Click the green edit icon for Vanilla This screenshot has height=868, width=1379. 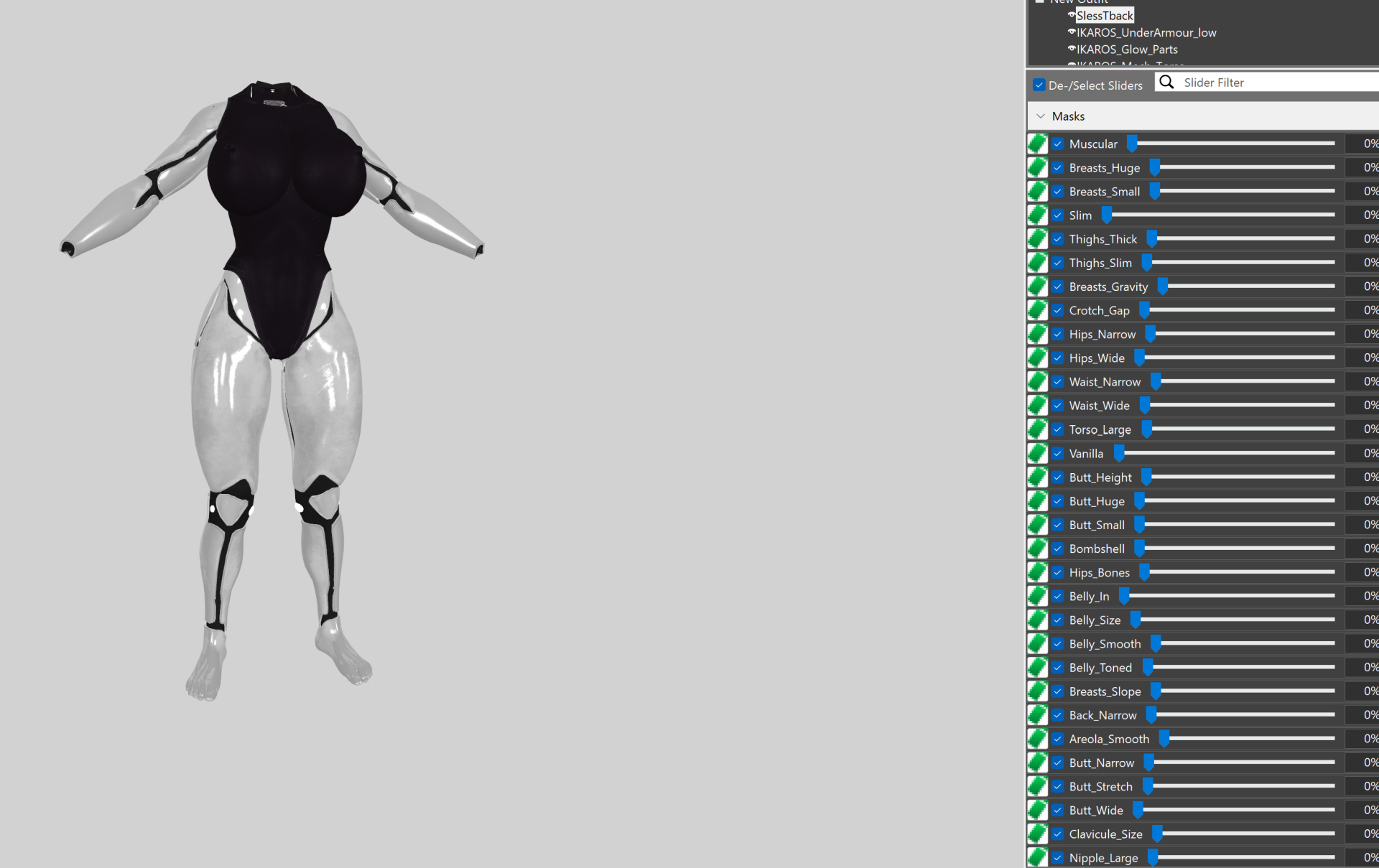[1037, 453]
